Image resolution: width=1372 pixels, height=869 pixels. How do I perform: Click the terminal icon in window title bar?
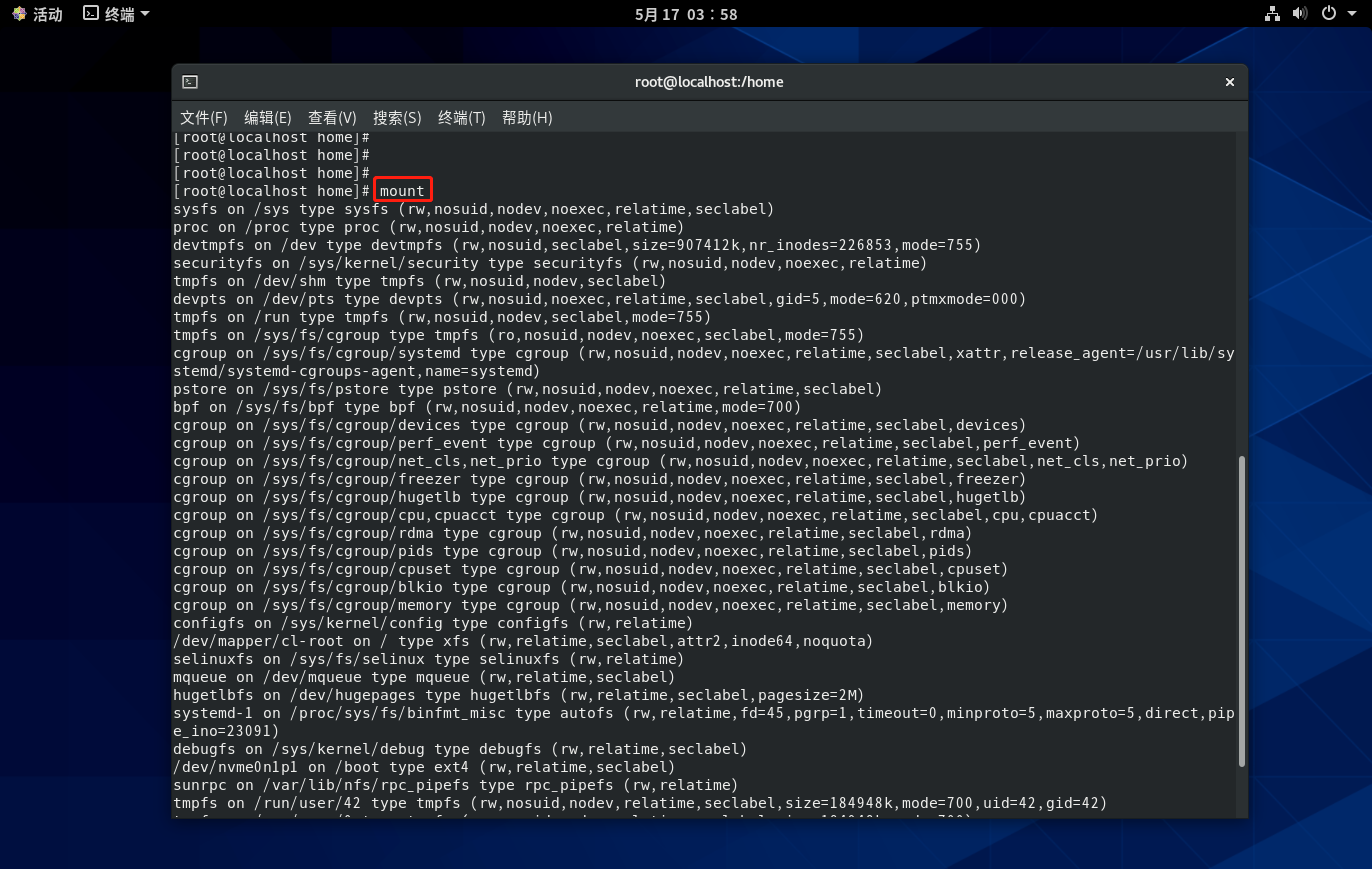click(x=190, y=82)
